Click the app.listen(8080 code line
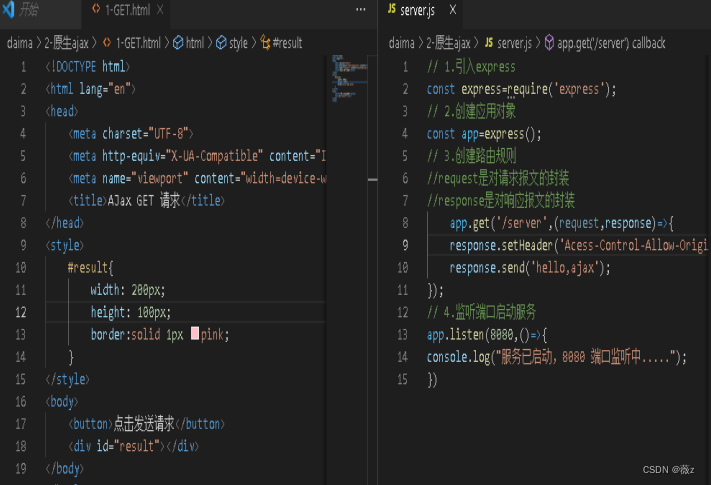The height and width of the screenshot is (485, 711). point(487,335)
